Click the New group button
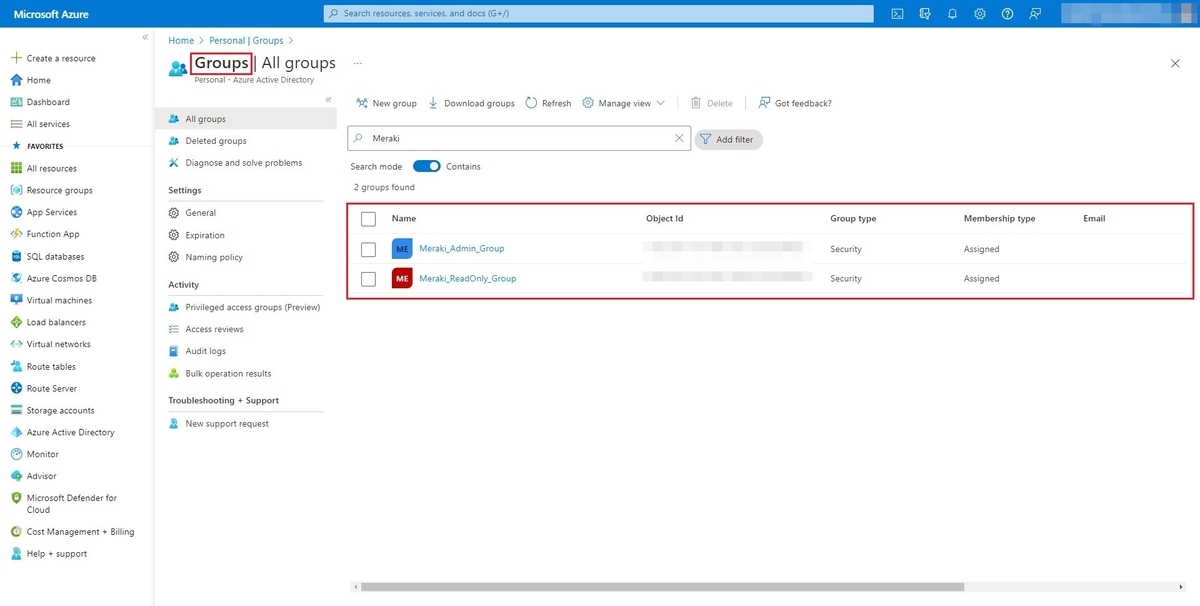 click(x=386, y=103)
